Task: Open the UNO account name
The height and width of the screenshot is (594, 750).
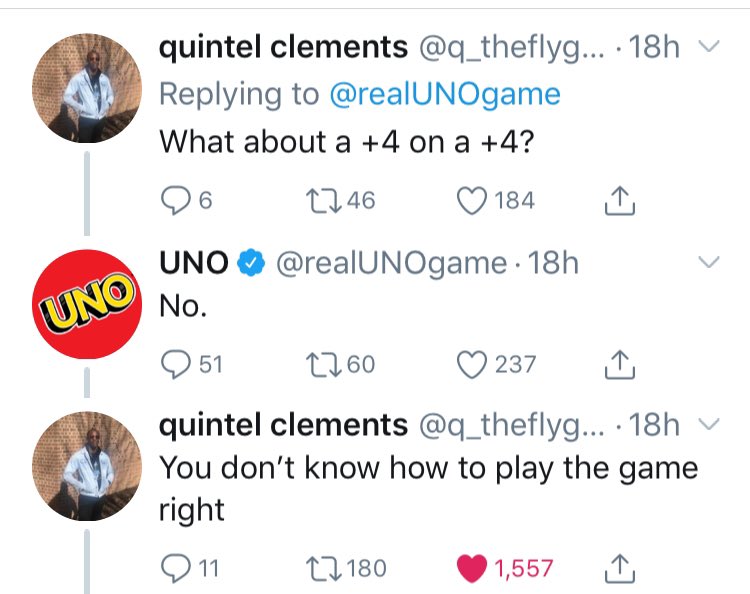Action: tap(194, 263)
